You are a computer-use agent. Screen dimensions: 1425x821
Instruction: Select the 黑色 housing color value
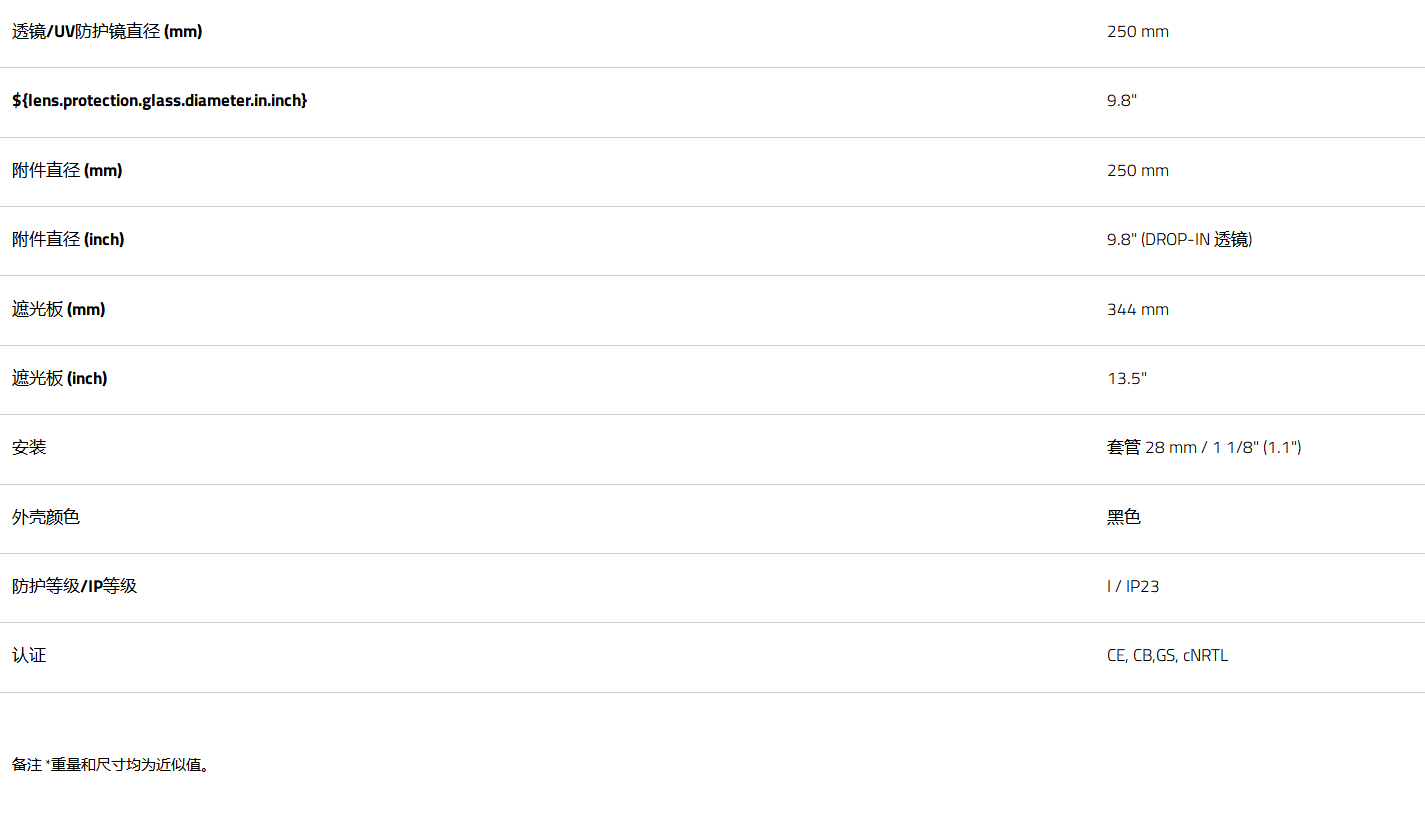(1124, 517)
